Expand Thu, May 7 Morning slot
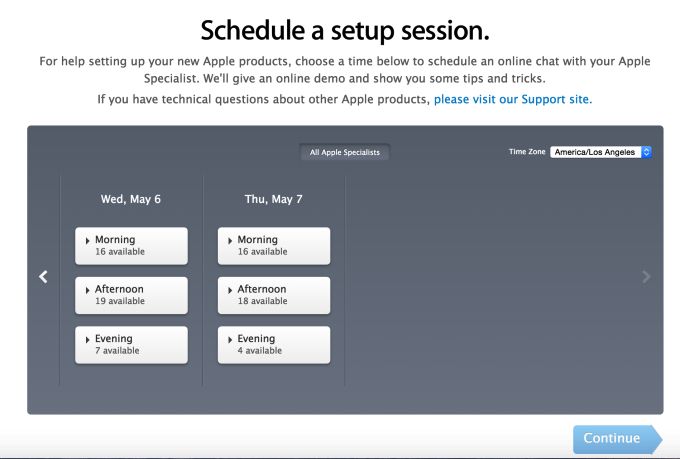 coord(274,245)
